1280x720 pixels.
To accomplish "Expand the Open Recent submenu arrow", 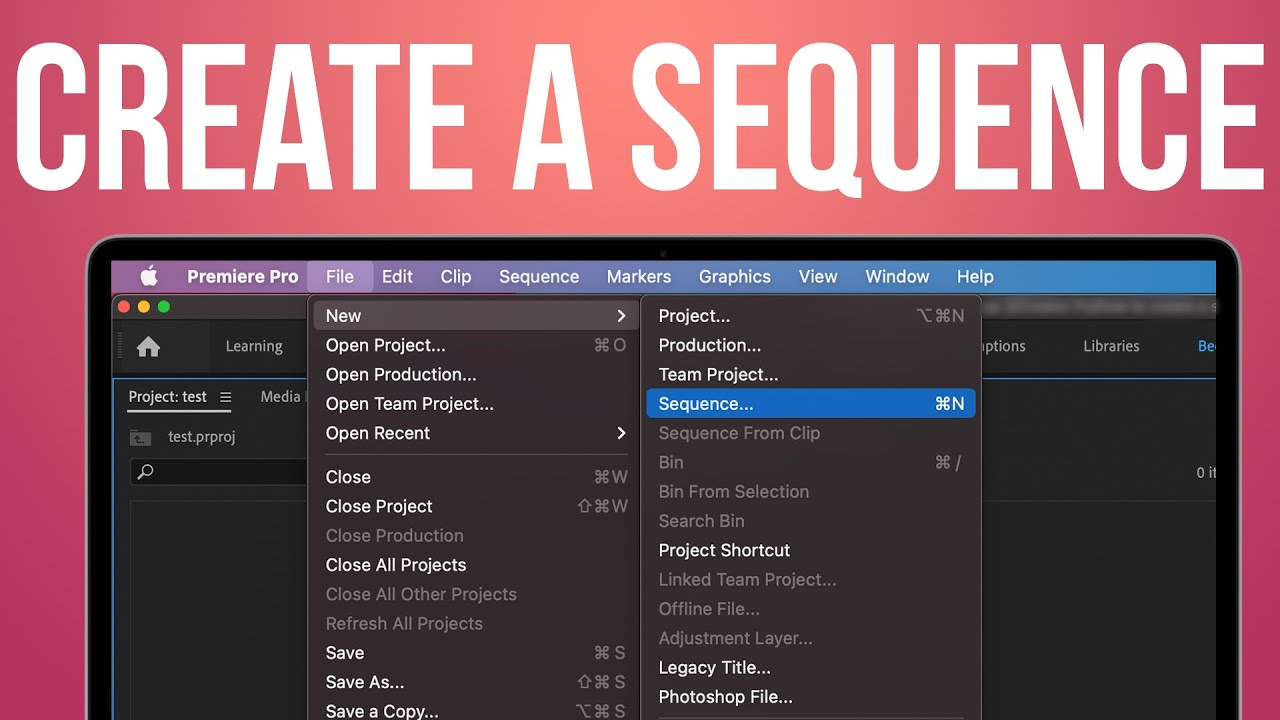I will [621, 433].
